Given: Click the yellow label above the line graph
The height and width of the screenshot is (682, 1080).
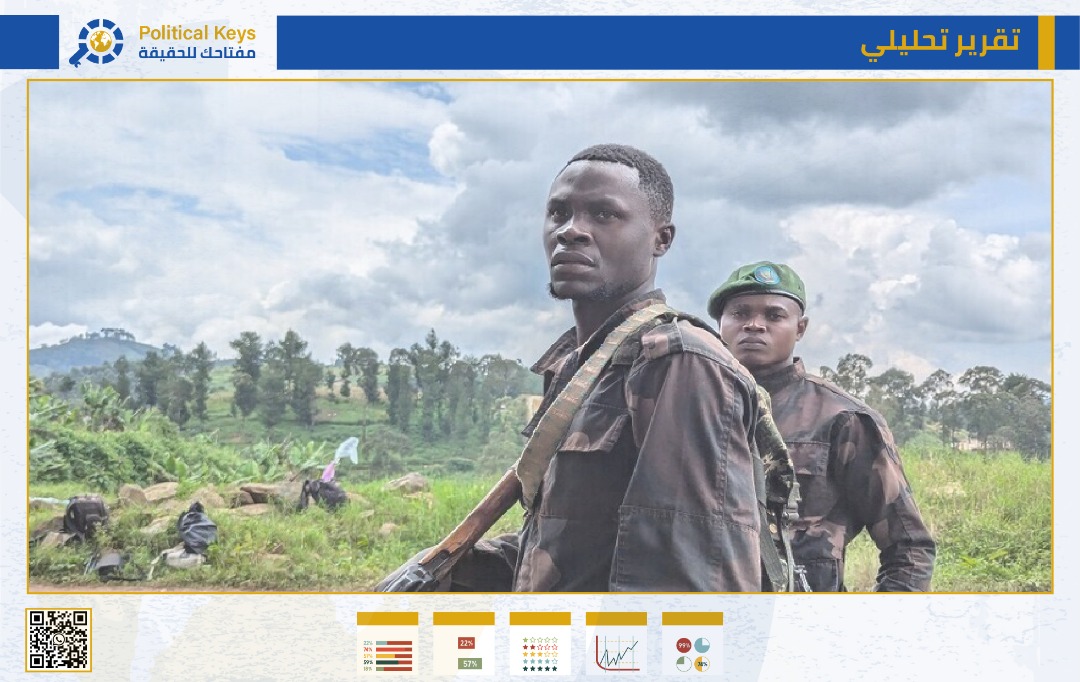Looking at the screenshot, I should point(616,619).
